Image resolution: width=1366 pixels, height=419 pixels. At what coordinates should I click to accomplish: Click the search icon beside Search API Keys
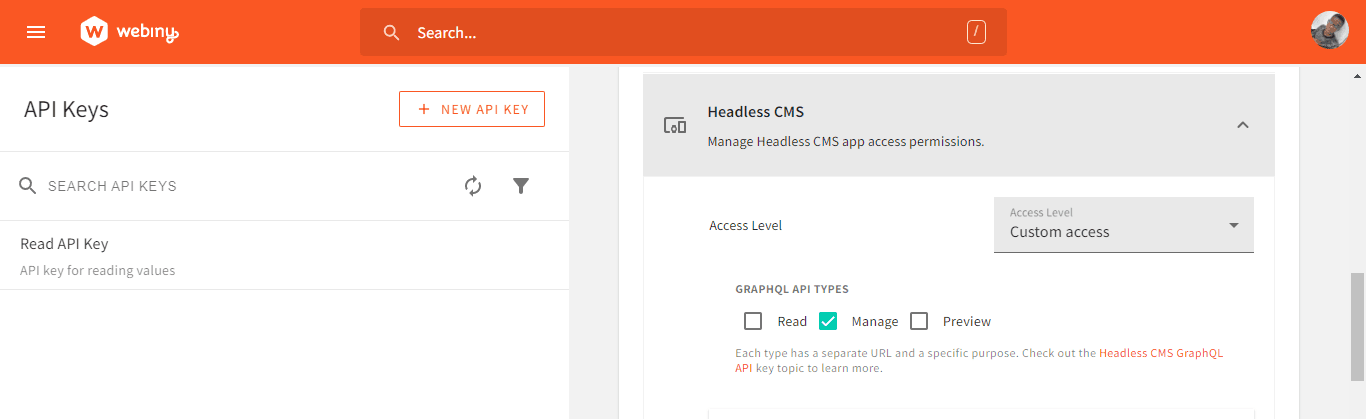point(28,186)
